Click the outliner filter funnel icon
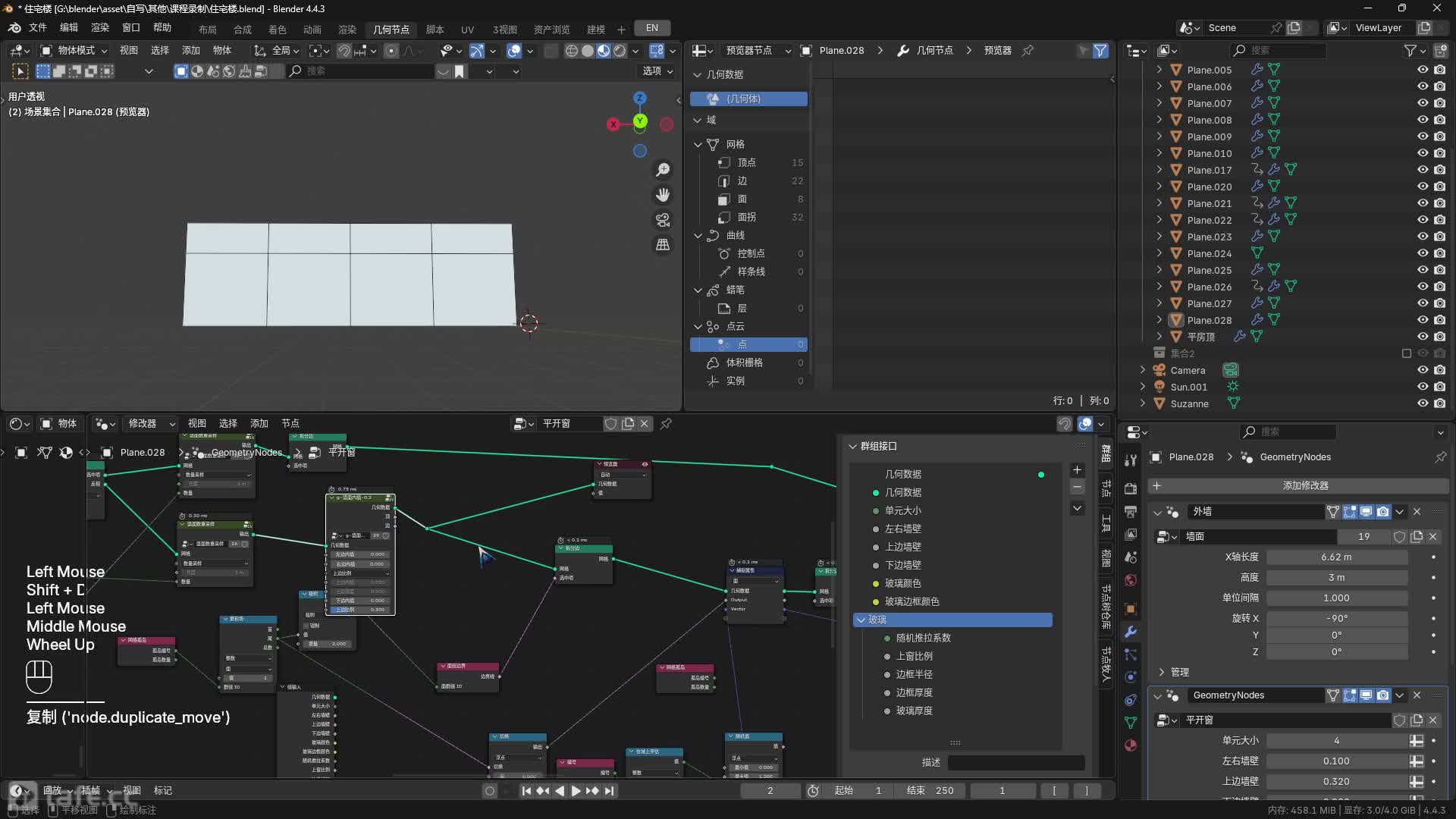The height and width of the screenshot is (819, 1456). tap(1410, 51)
